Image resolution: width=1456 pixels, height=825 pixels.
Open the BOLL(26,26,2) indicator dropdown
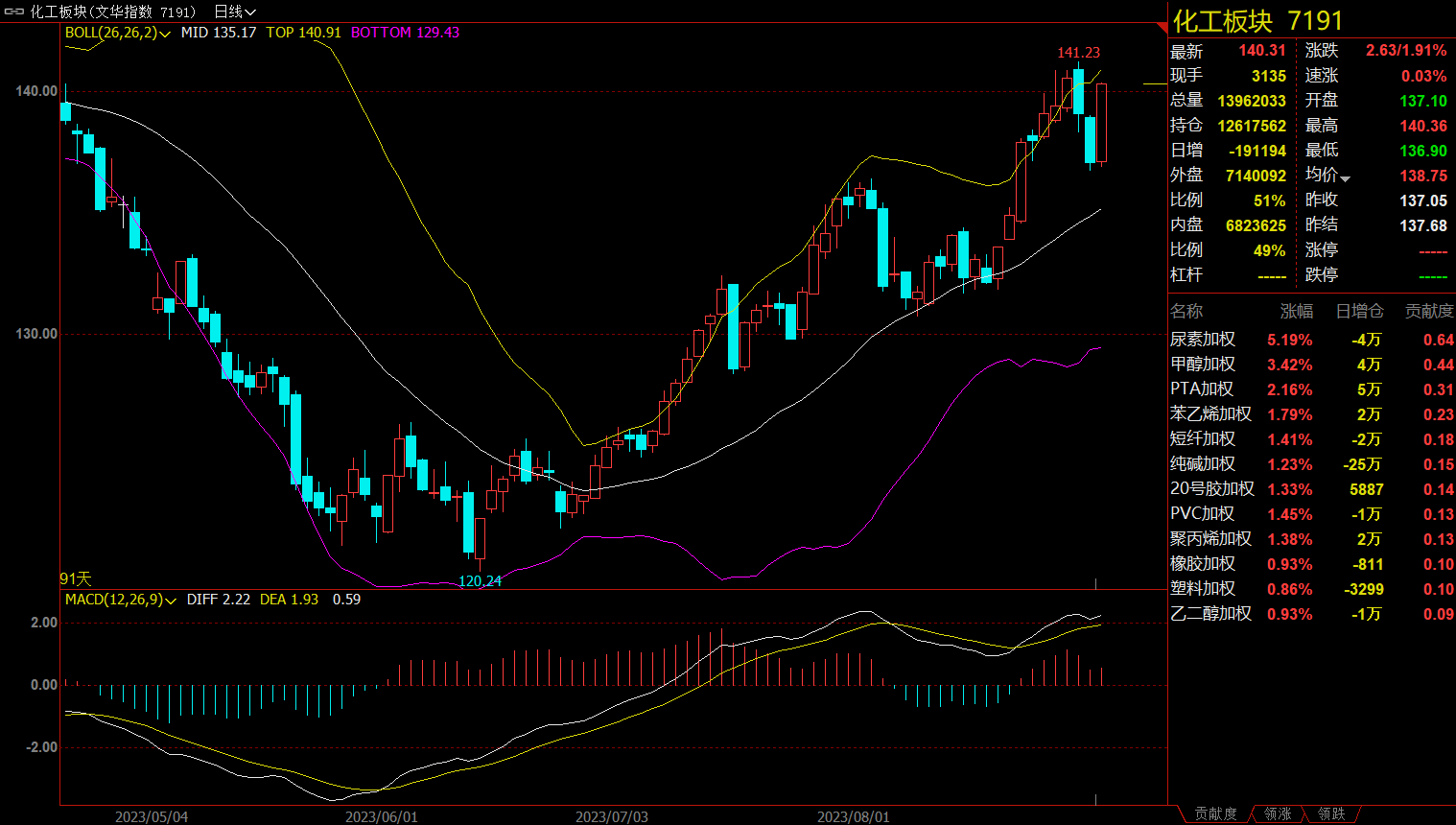(x=118, y=33)
